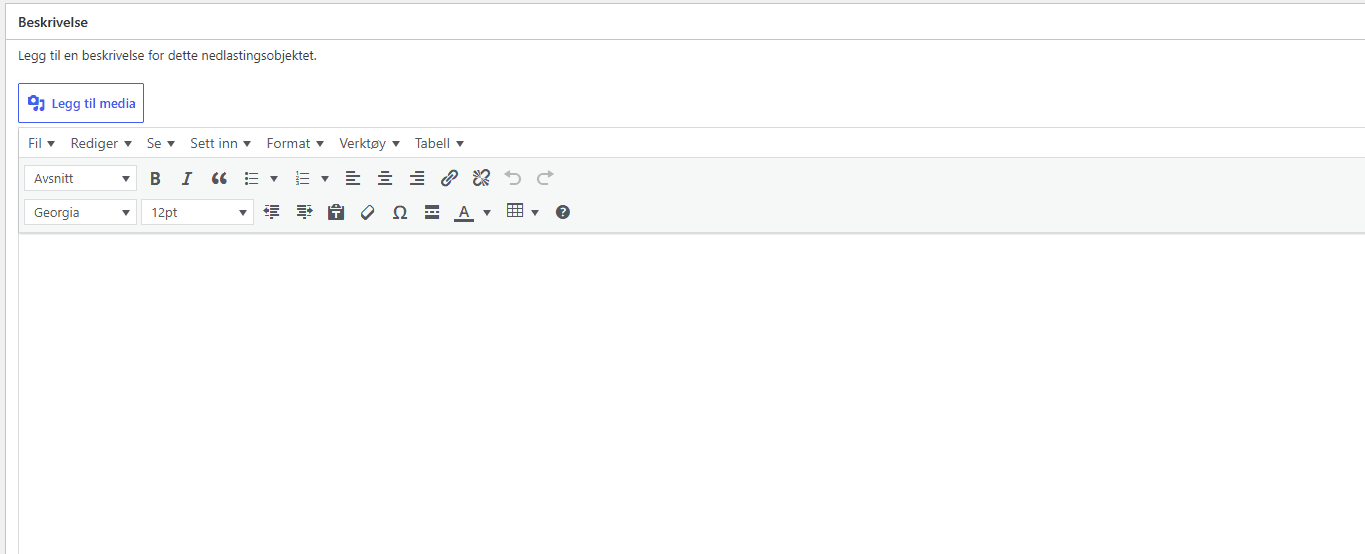Apply text color with A icon

click(x=463, y=212)
